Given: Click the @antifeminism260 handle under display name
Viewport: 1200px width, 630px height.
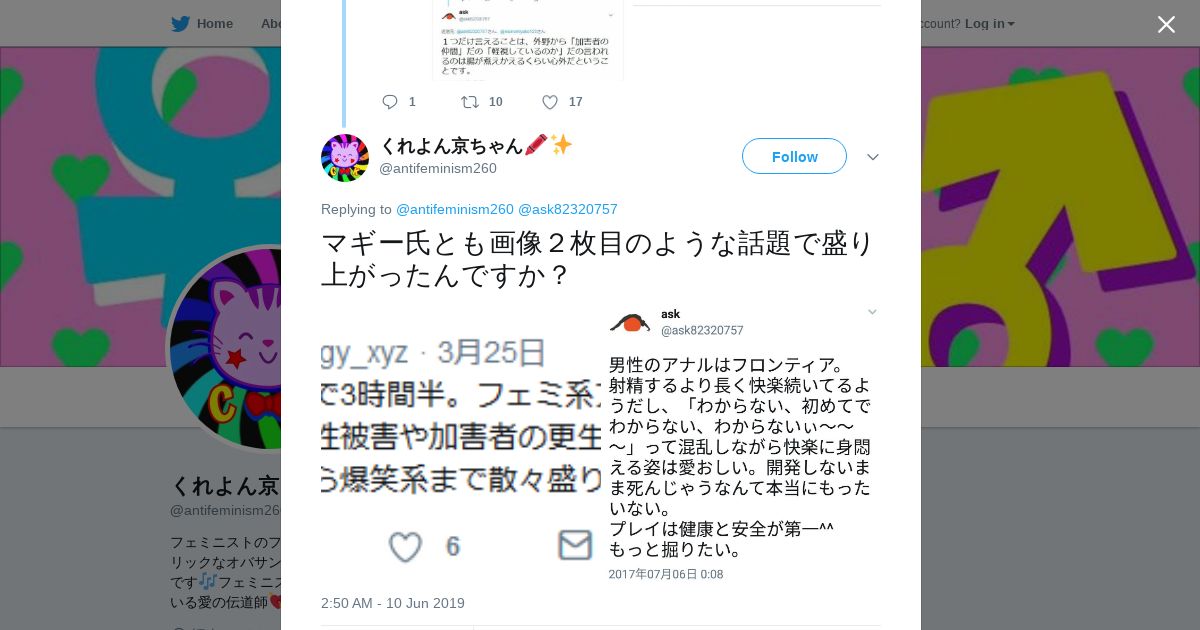Looking at the screenshot, I should (x=438, y=168).
